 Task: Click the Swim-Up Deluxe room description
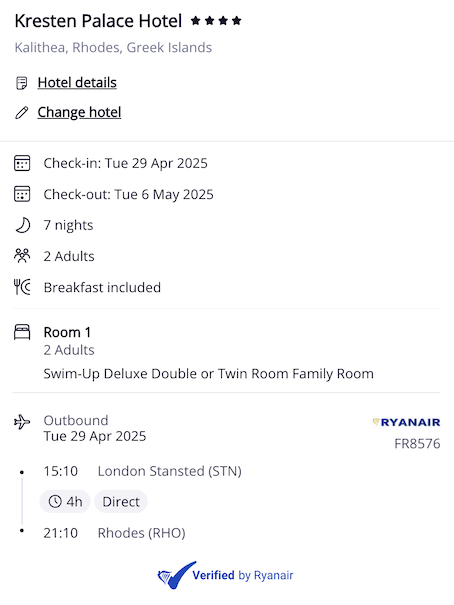click(208, 373)
